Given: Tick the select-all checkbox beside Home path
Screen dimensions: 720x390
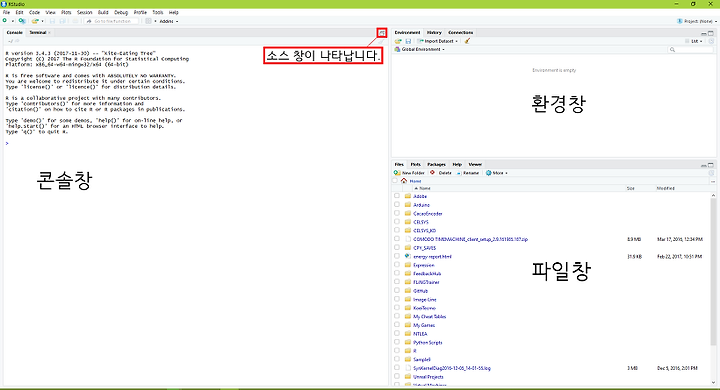Looking at the screenshot, I should click(395, 181).
